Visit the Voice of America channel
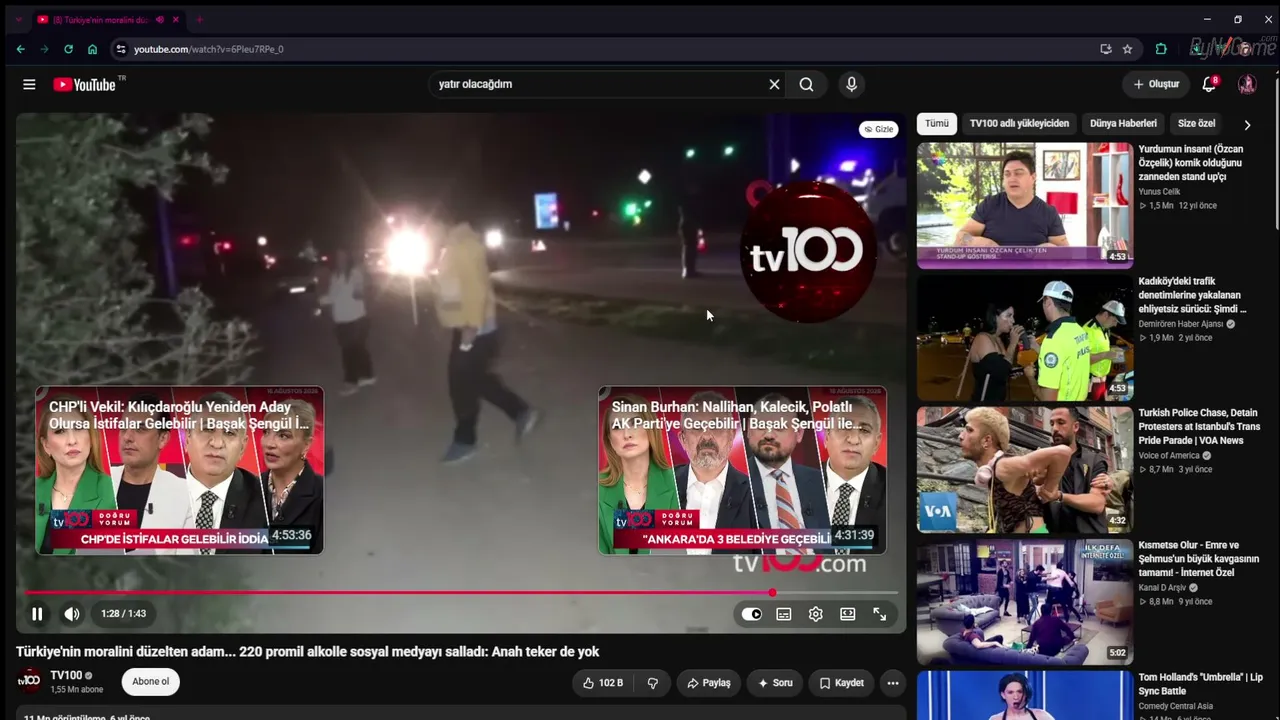Screen dimensions: 1280x720 pyautogui.click(x=1169, y=456)
